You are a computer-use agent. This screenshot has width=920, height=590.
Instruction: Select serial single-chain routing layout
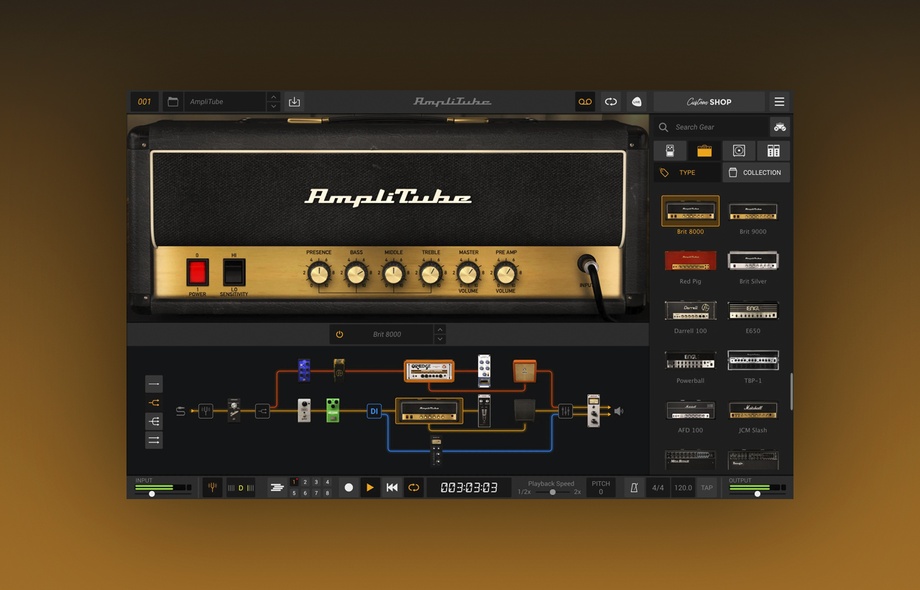point(154,384)
